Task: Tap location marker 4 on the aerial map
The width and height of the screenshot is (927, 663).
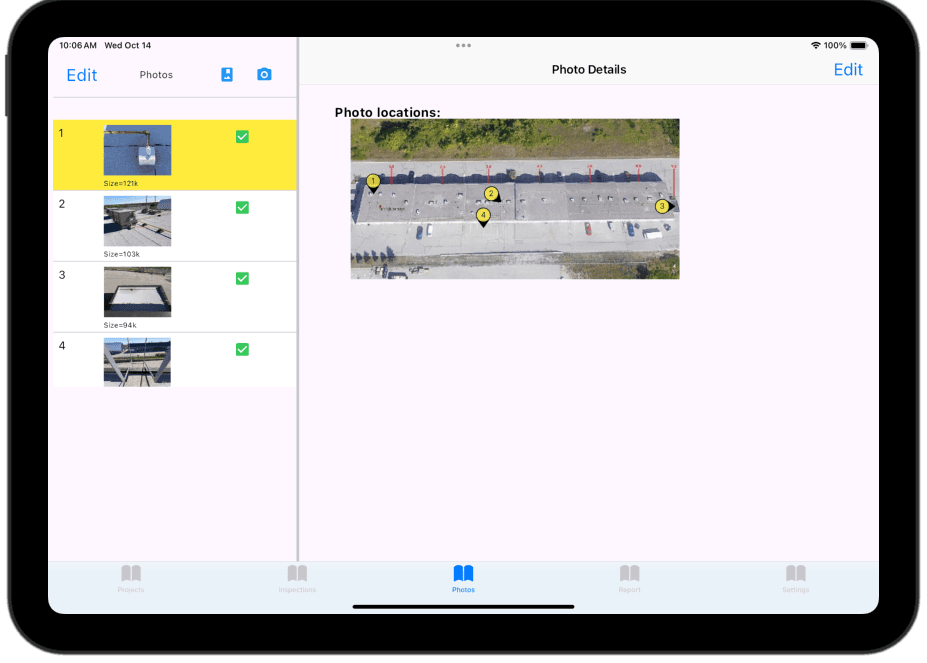Action: [x=483, y=216]
